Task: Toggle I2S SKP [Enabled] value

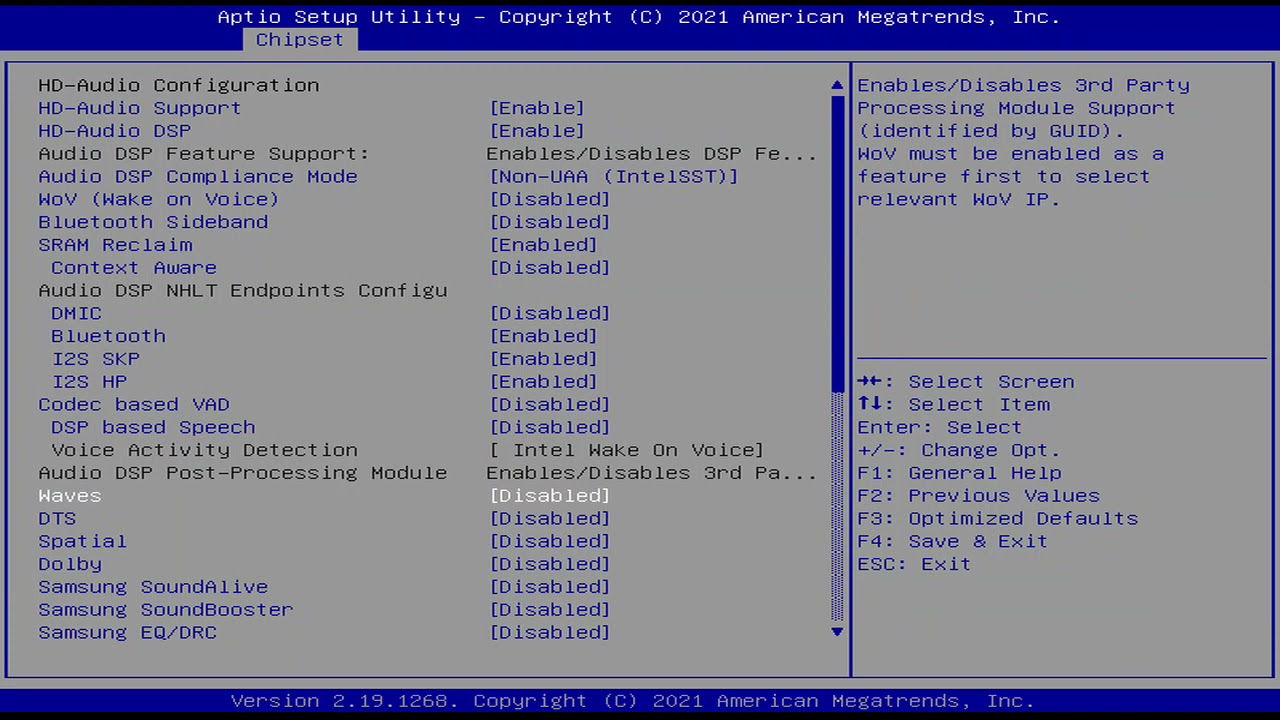Action: pyautogui.click(x=543, y=359)
